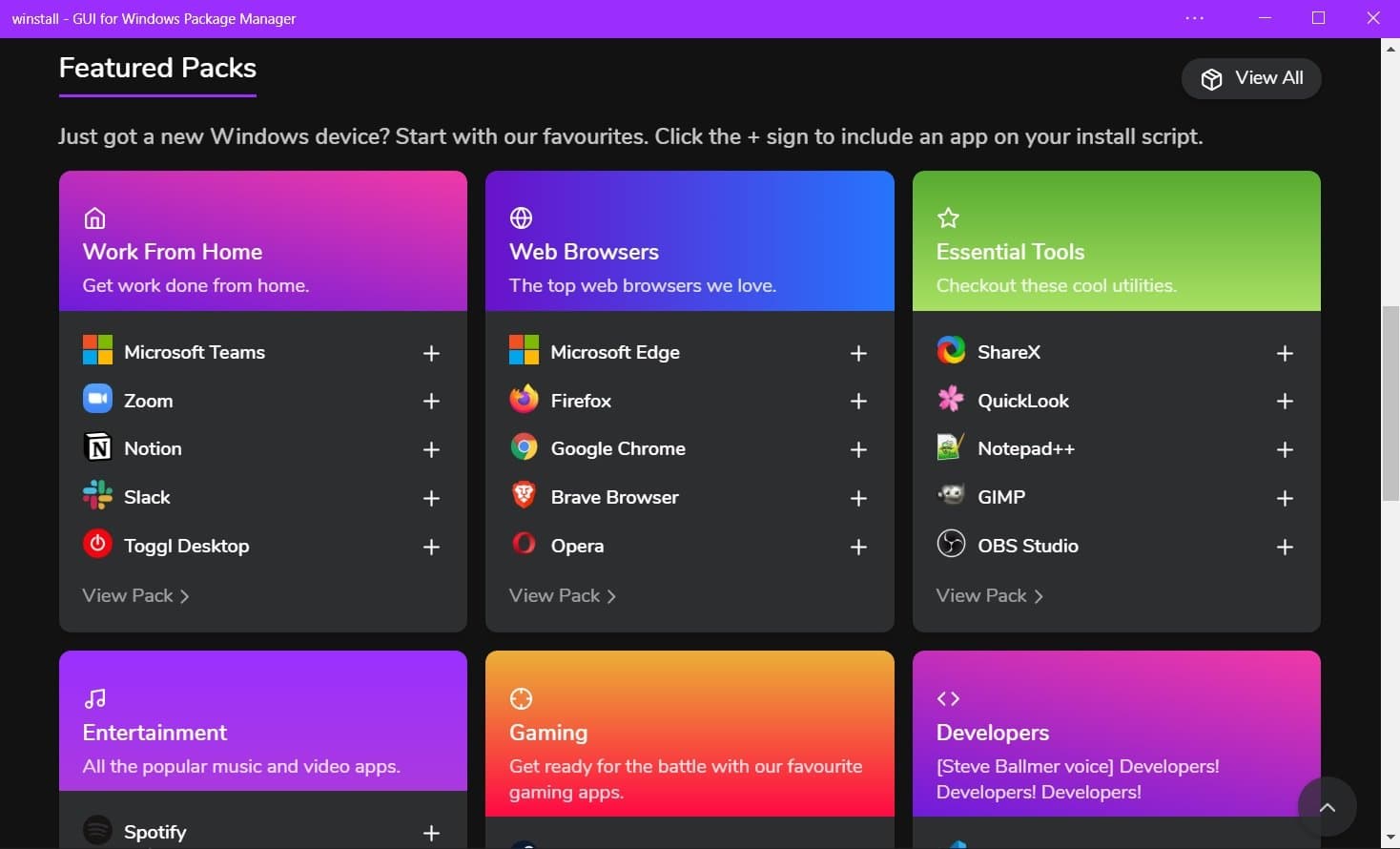Click the Google Chrome logo icon

click(x=524, y=446)
